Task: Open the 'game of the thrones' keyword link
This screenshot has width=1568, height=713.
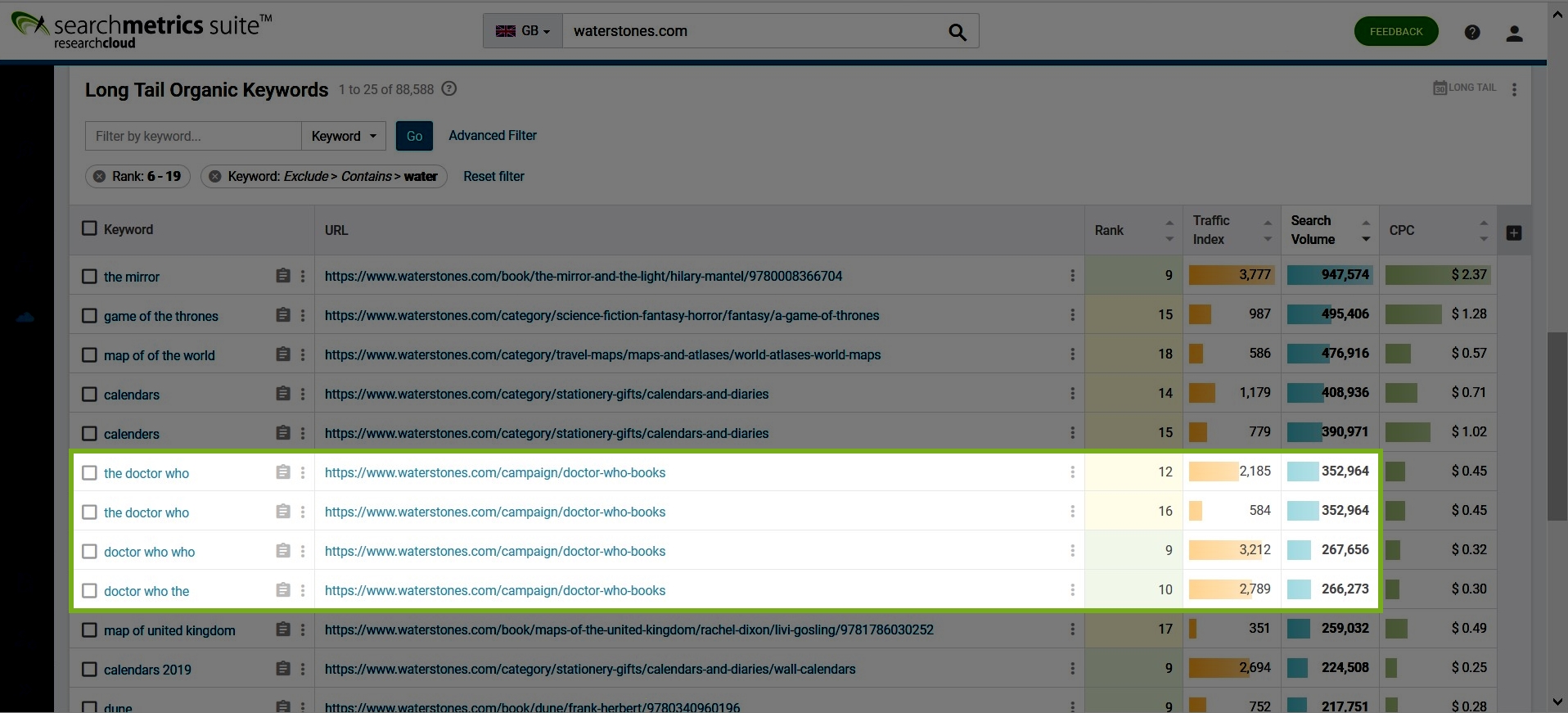Action: (161, 316)
